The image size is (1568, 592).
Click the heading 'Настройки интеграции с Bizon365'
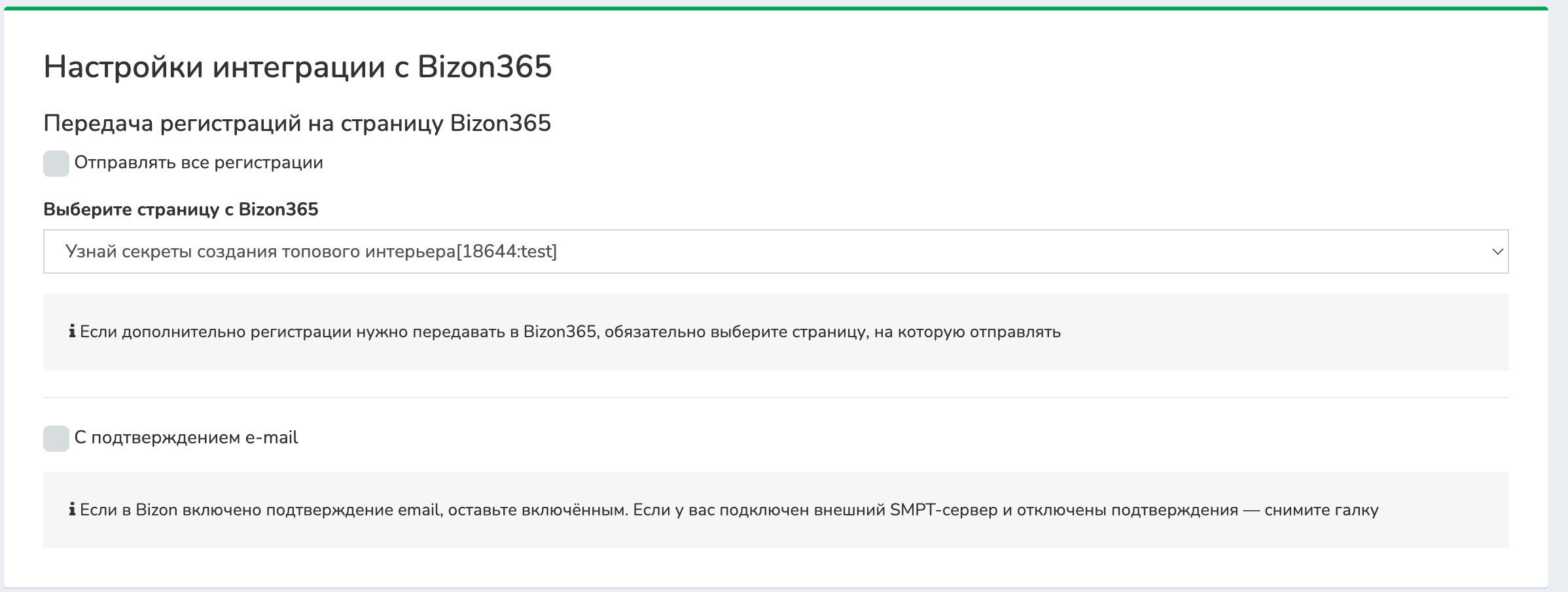(x=298, y=67)
